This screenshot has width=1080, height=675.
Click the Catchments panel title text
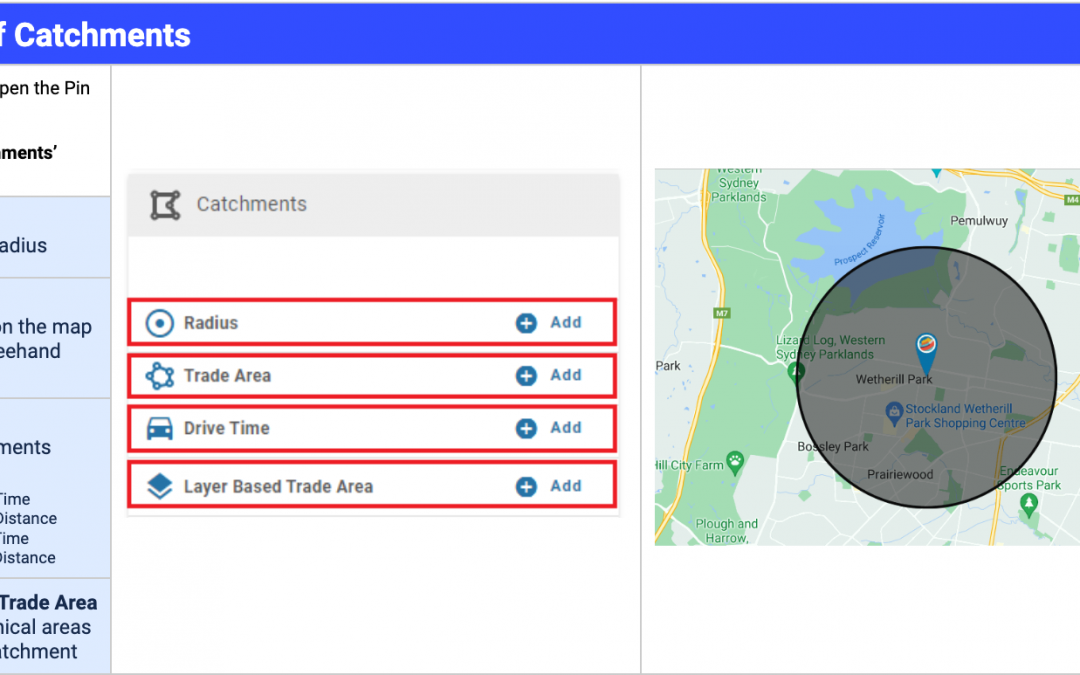point(251,205)
